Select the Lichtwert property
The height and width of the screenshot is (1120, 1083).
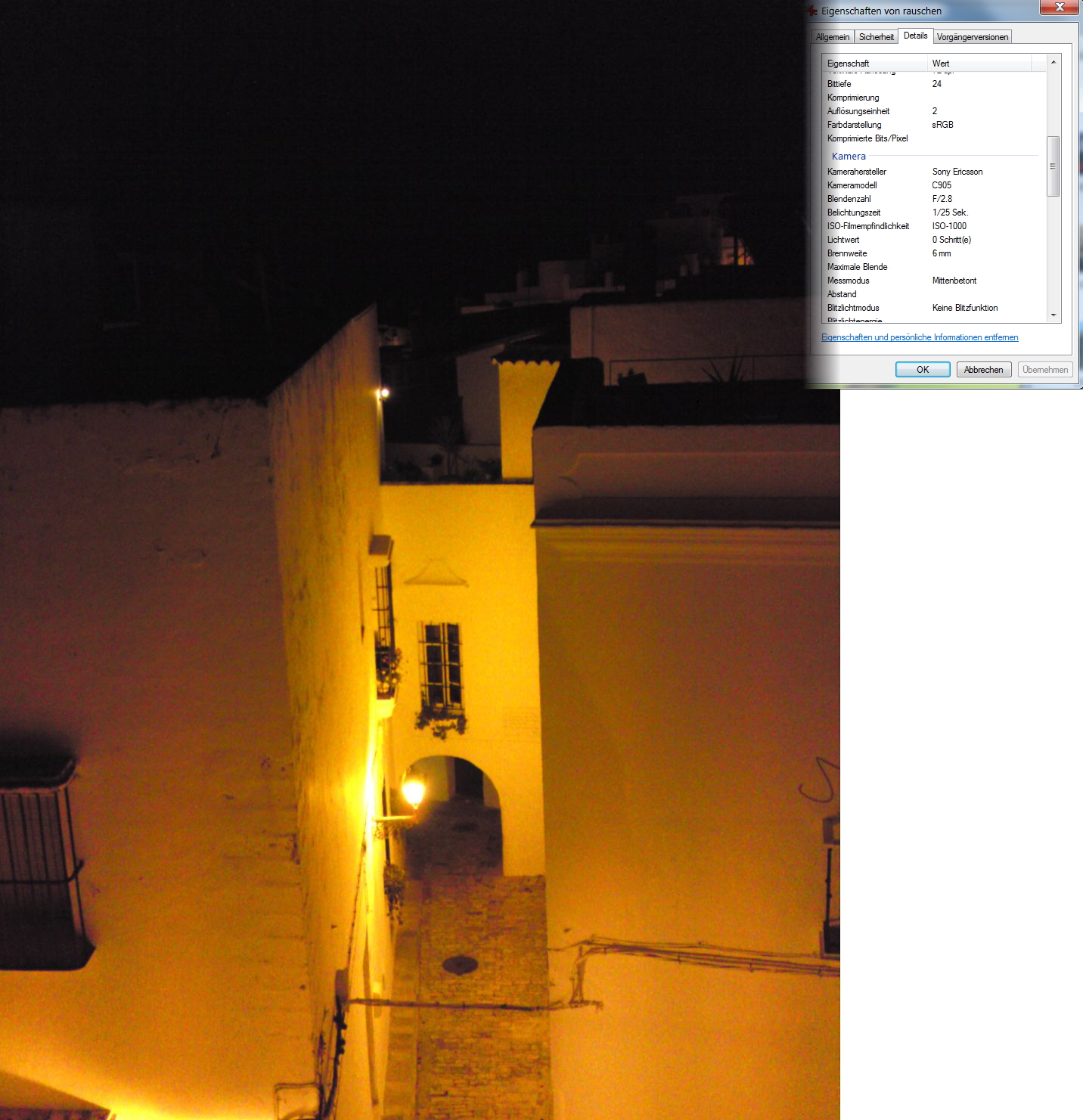tap(843, 240)
